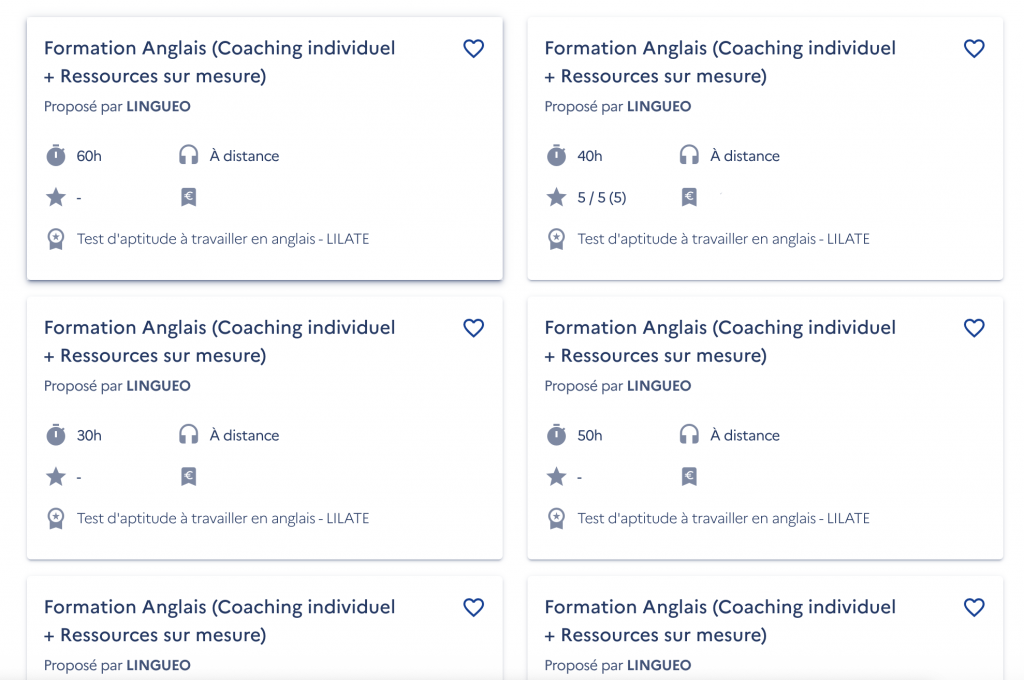Favorite the 60h LINGUEO course with the heart
The image size is (1024, 680).
(x=473, y=48)
